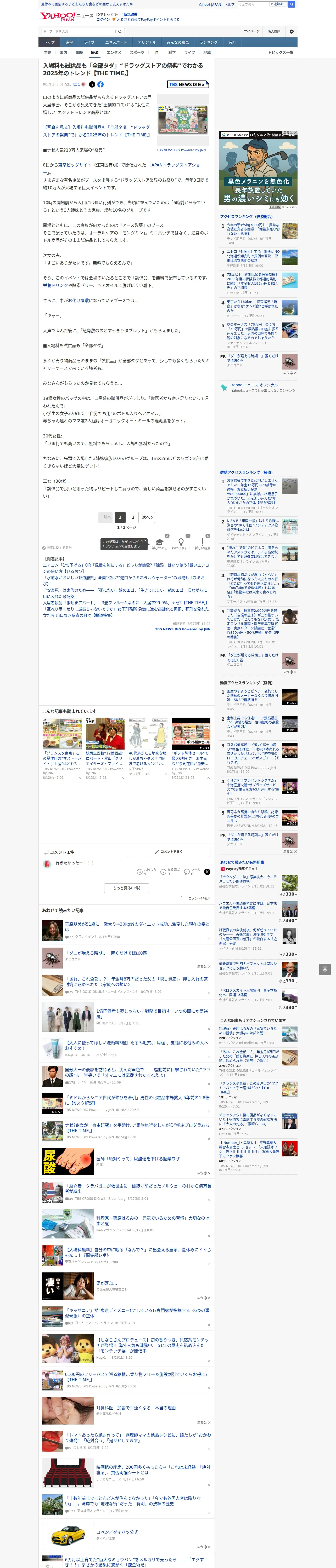Viewport: 336px width, 1568px height.
Task: Select the 'IT' category
Action: point(156,52)
